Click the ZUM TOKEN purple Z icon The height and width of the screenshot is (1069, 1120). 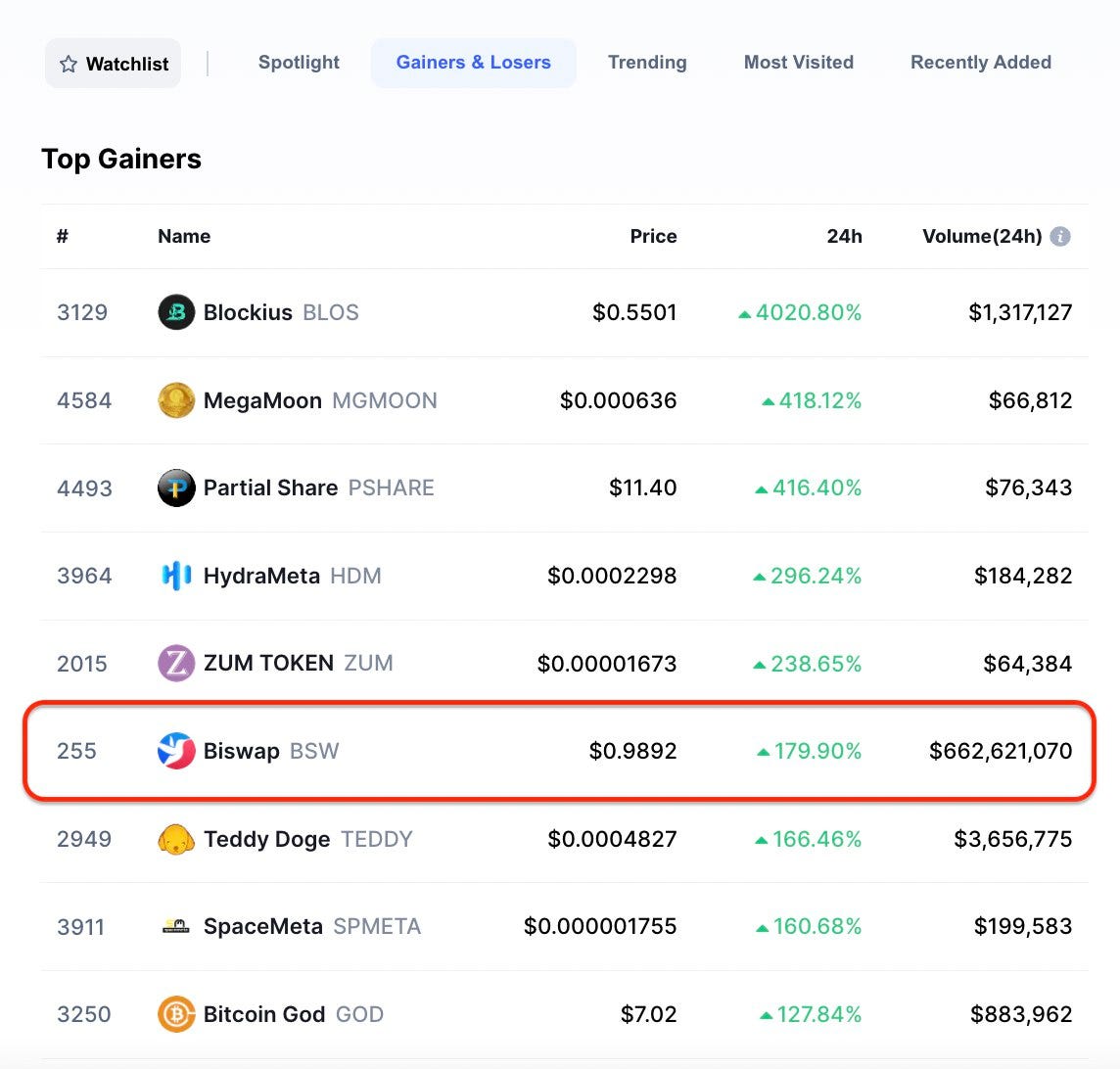click(x=175, y=664)
